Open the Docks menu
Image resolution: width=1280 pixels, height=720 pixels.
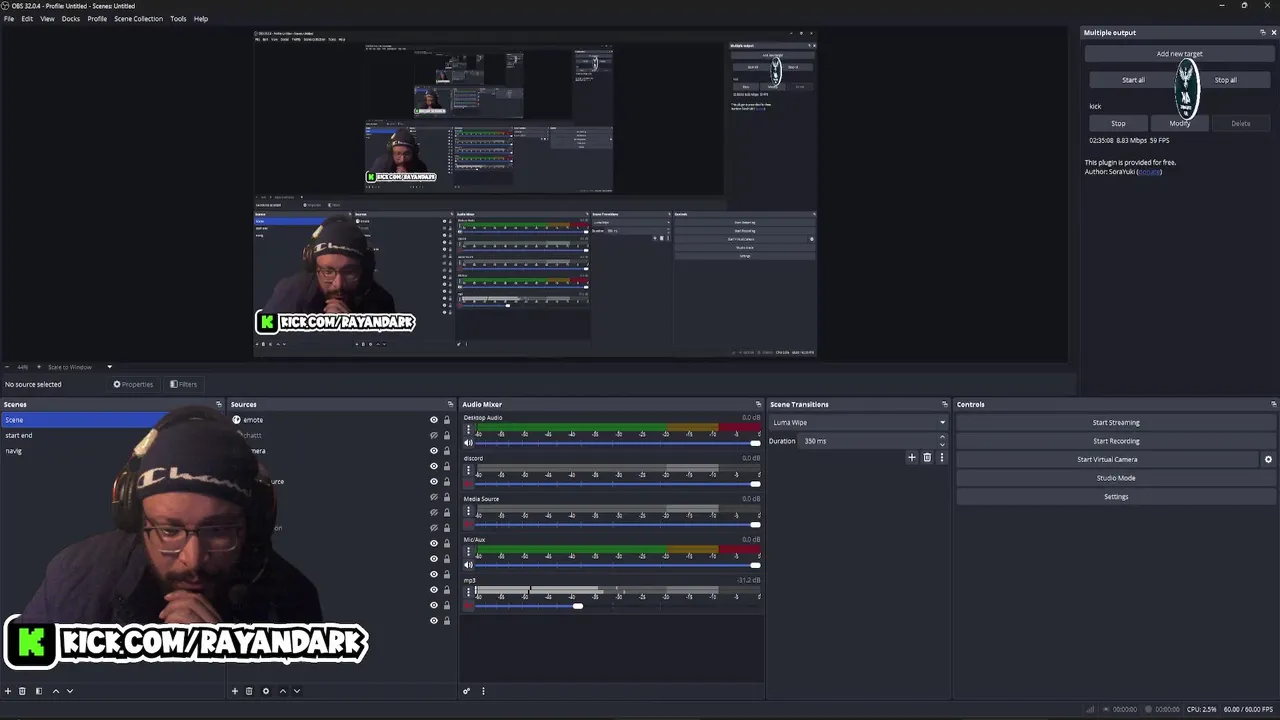[x=71, y=19]
